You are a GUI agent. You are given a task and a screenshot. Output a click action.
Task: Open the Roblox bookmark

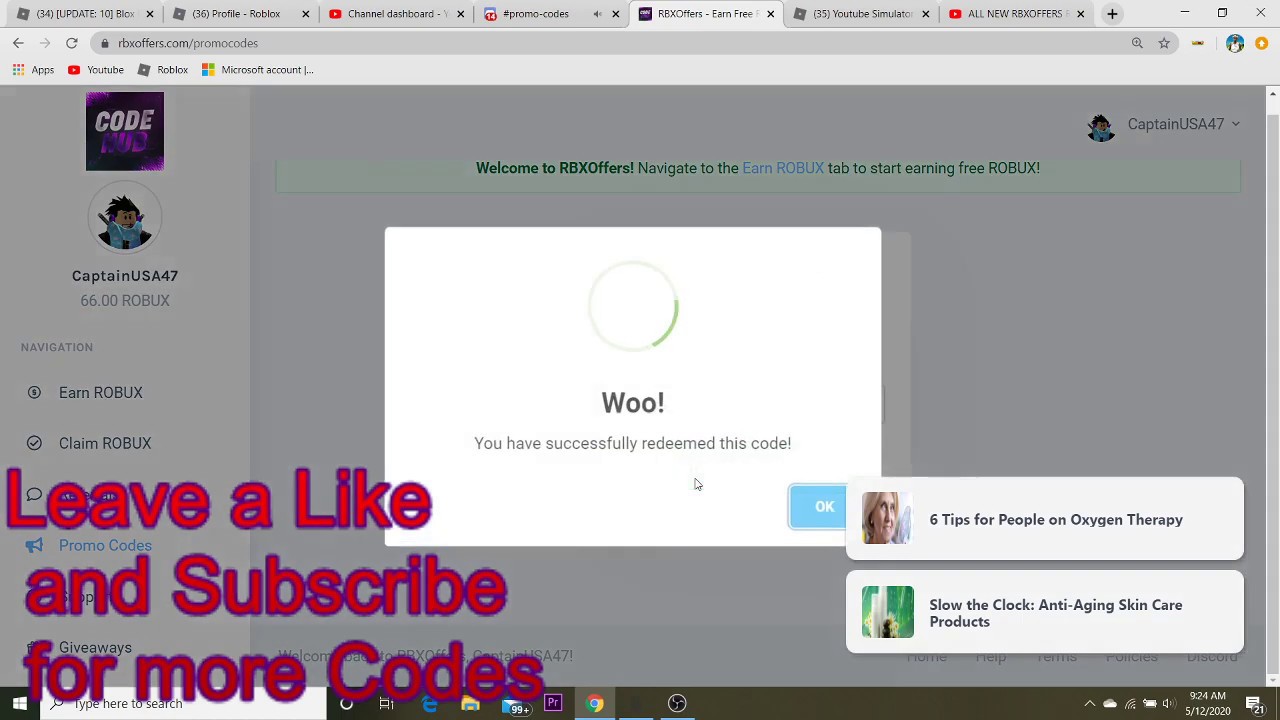point(163,70)
